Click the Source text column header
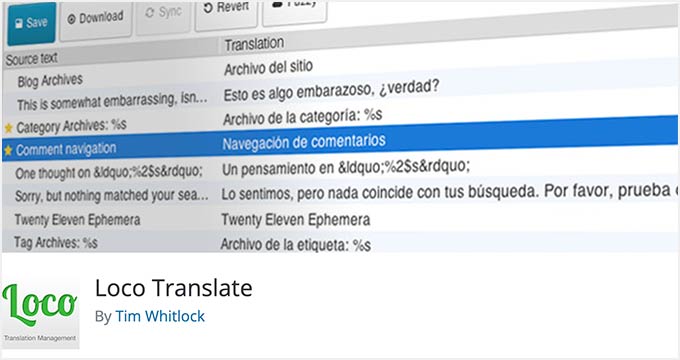The height and width of the screenshot is (360, 680). tap(32, 59)
